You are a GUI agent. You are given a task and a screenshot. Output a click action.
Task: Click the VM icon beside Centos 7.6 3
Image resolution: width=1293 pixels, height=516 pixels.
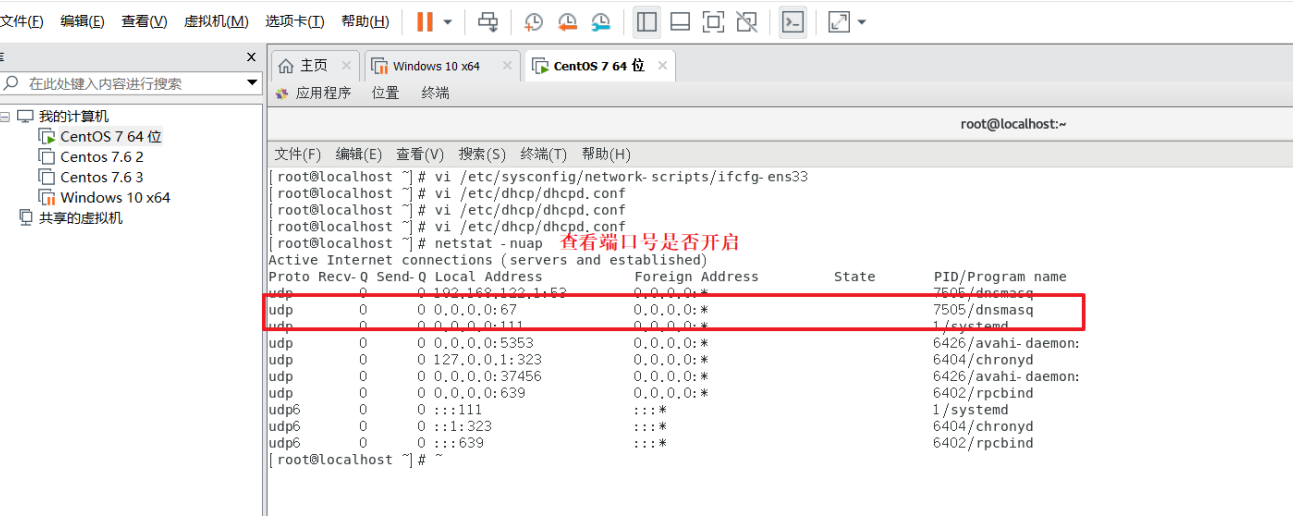click(x=46, y=177)
